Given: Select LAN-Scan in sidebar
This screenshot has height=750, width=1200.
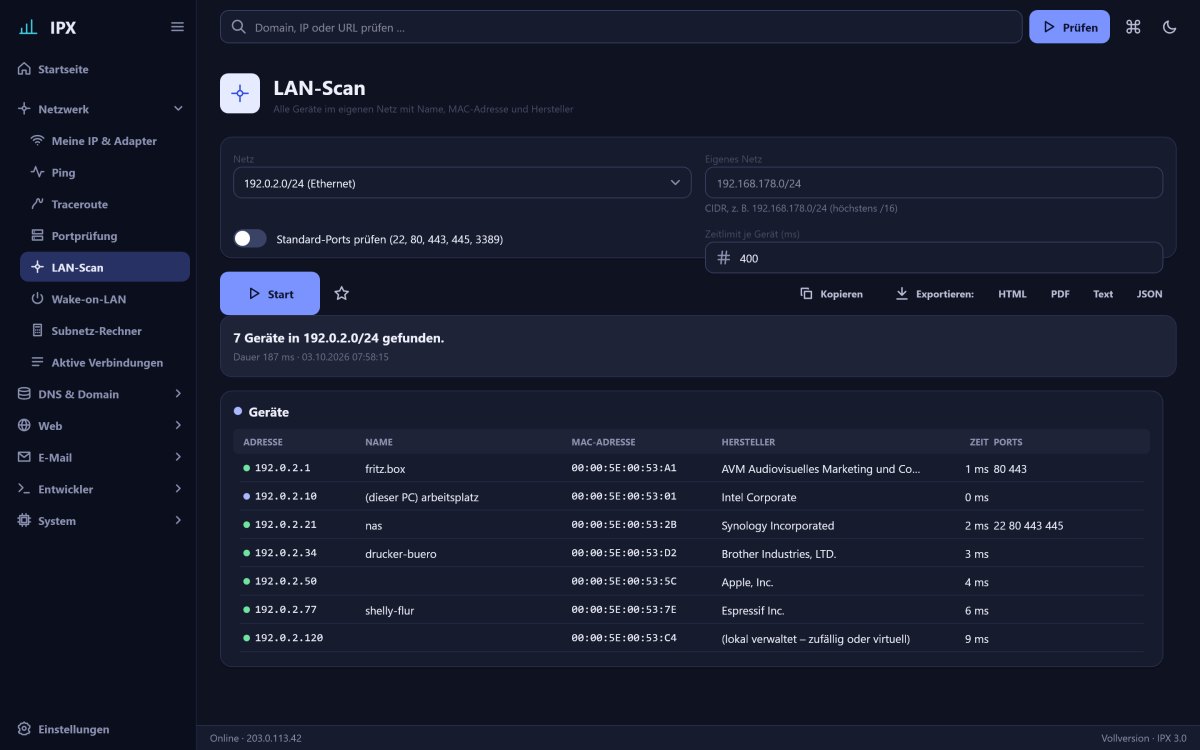Looking at the screenshot, I should [x=104, y=267].
